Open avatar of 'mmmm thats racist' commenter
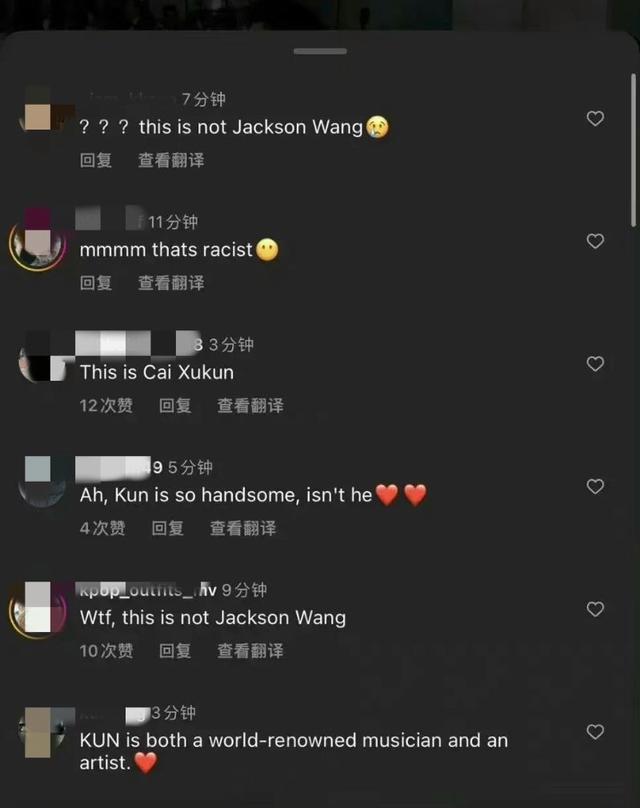Image resolution: width=640 pixels, height=808 pixels. (x=37, y=242)
